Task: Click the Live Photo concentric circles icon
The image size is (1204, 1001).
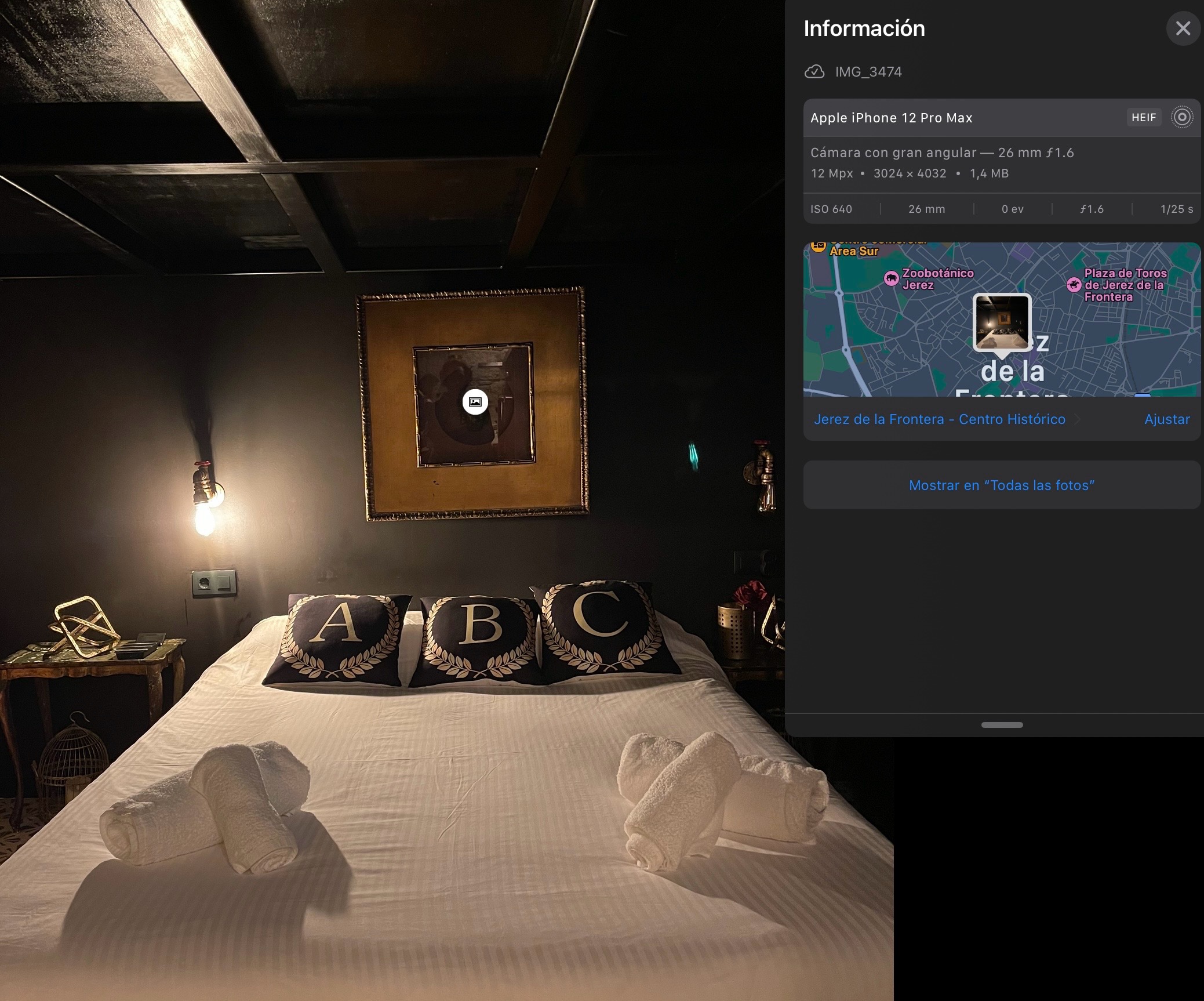Action: pyautogui.click(x=1181, y=118)
